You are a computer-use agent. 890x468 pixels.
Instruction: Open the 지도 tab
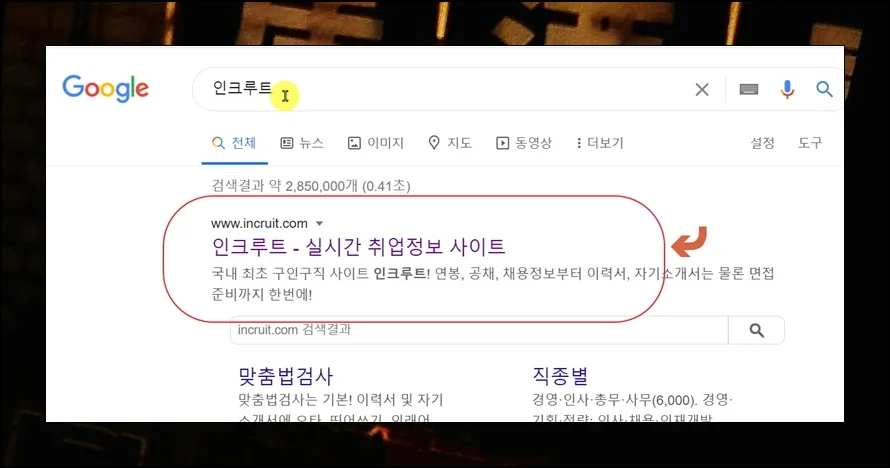tap(450, 143)
